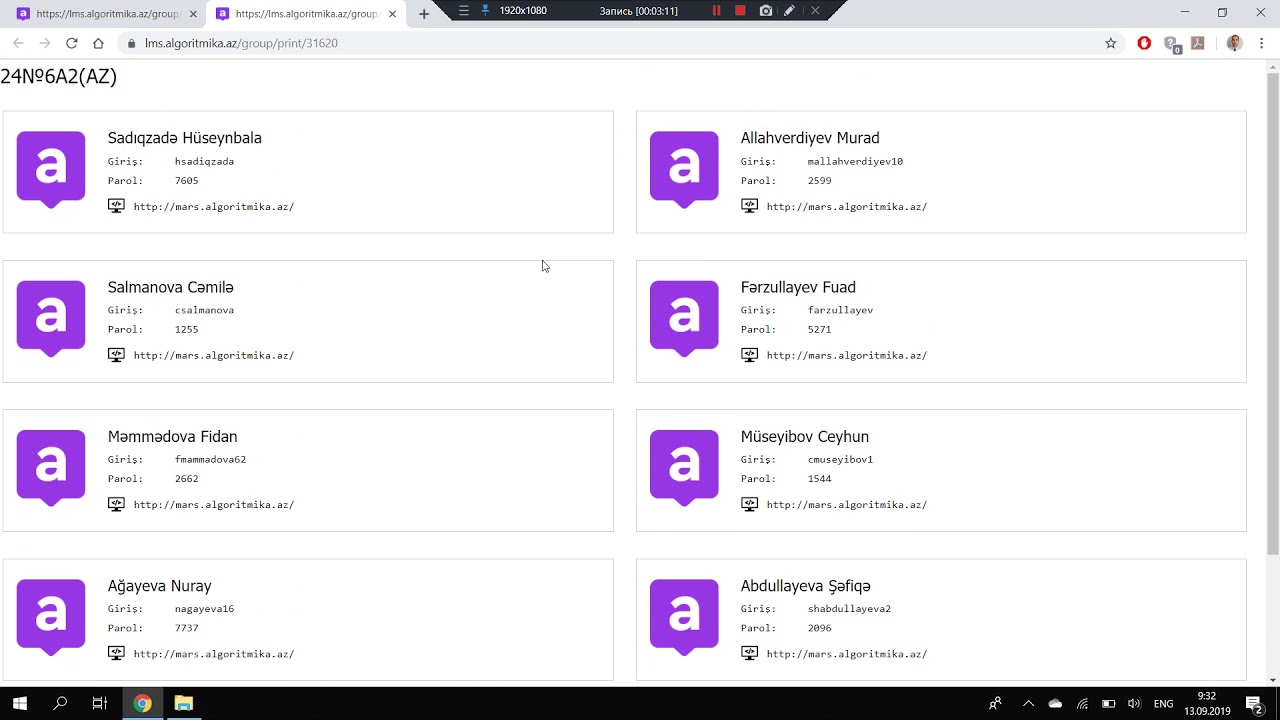Image resolution: width=1280 pixels, height=720 pixels.
Task: Click the address bar URL
Action: [241, 43]
